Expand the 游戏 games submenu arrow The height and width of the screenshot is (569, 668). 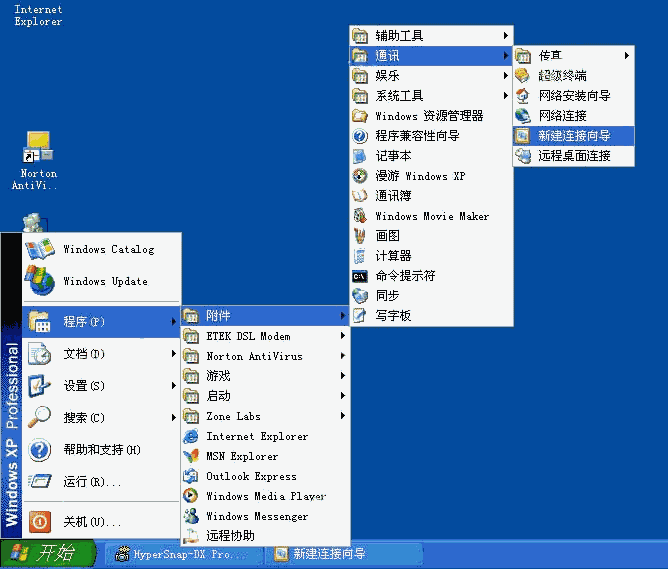pos(343,375)
